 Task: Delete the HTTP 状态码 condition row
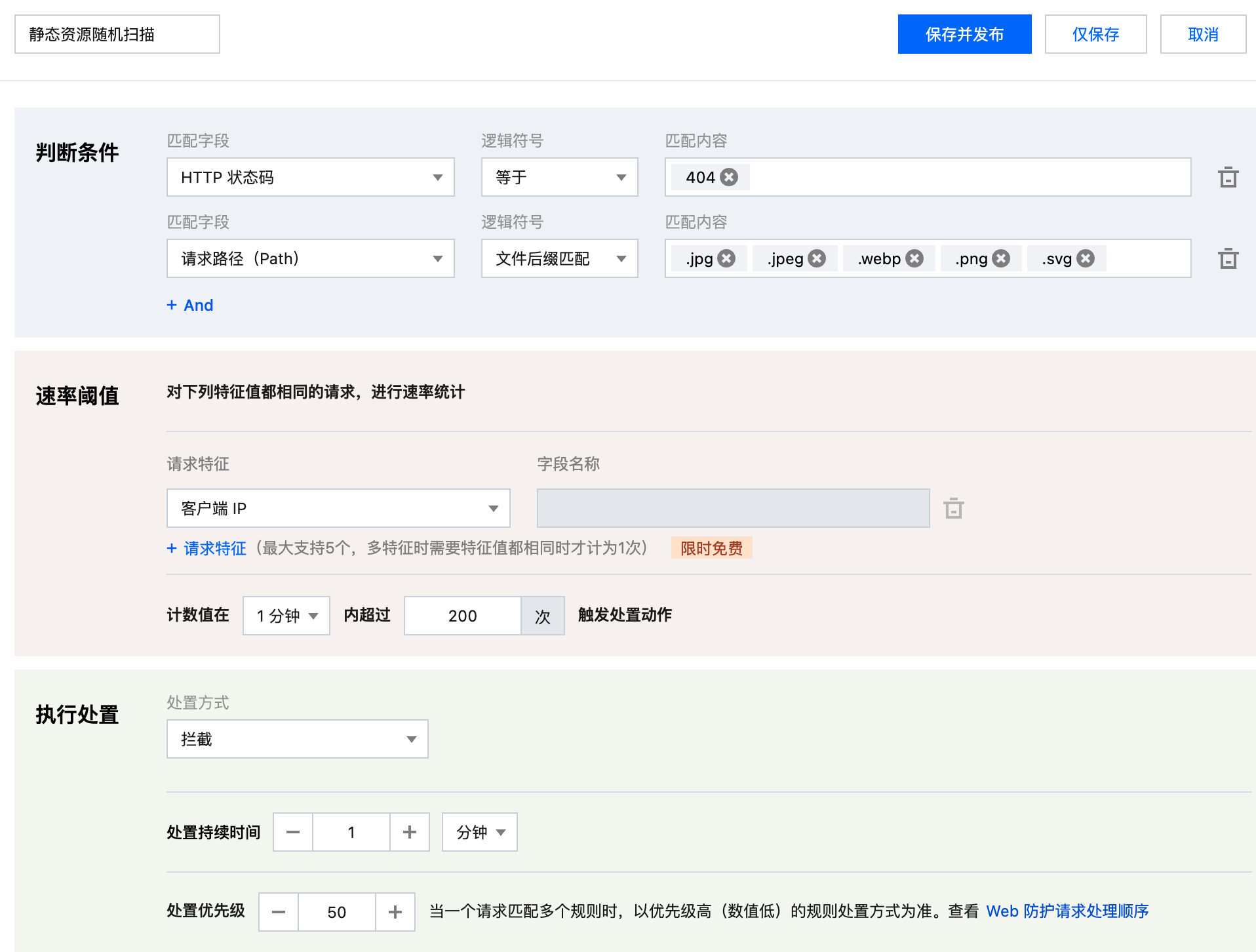1228,178
